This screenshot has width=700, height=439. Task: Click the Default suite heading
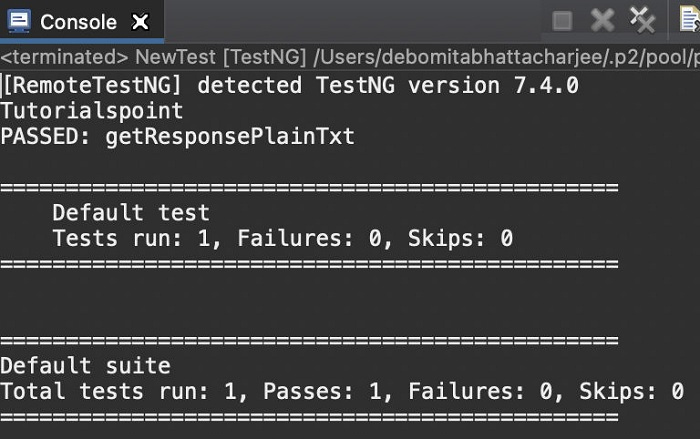click(x=85, y=366)
